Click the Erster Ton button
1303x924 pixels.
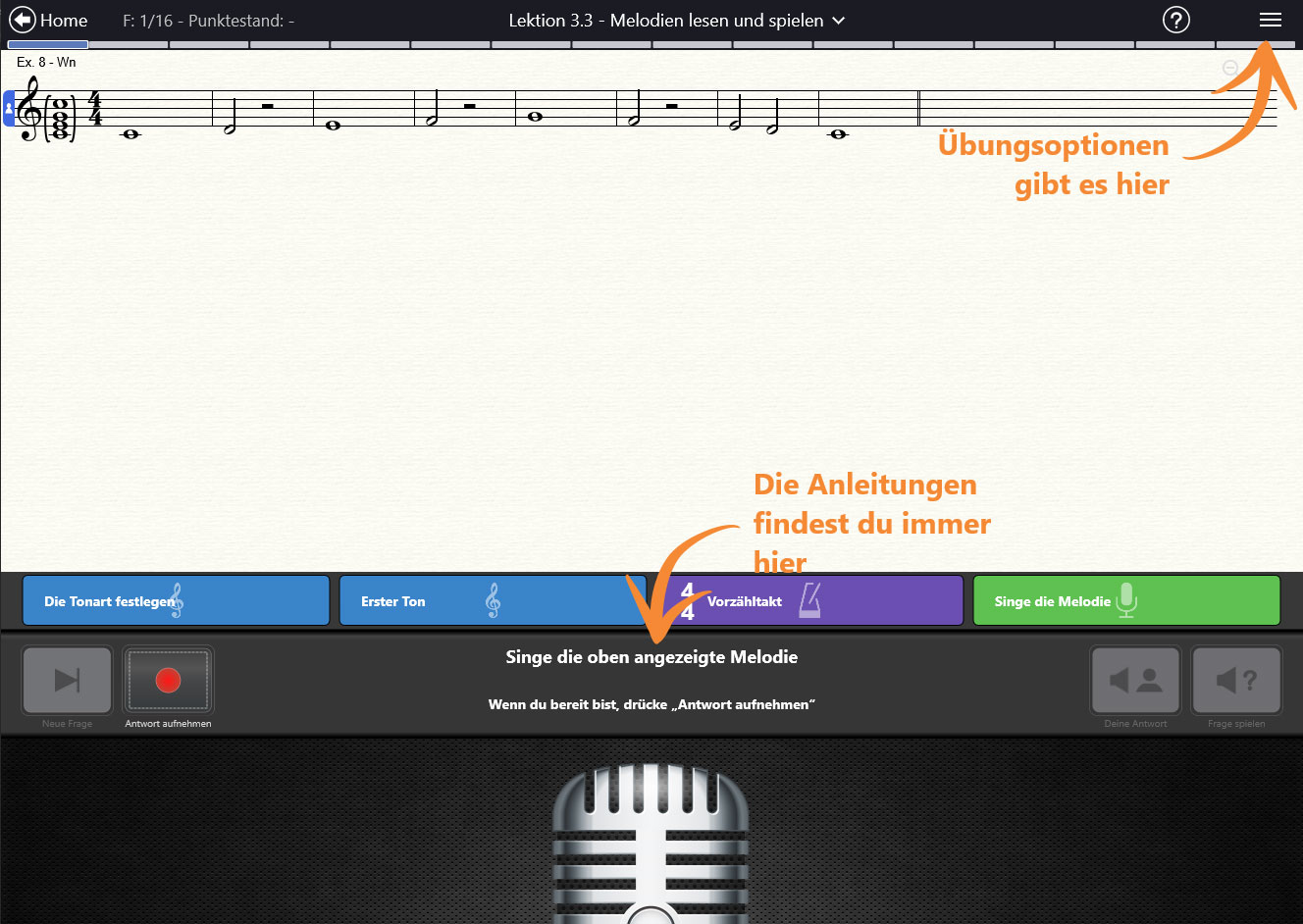click(491, 601)
